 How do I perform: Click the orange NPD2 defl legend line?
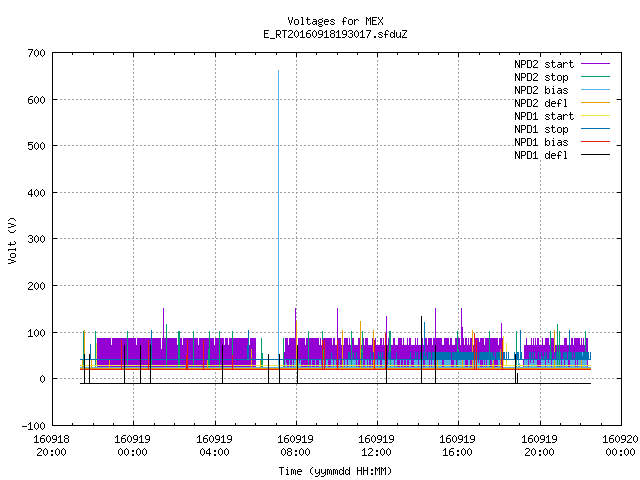click(595, 103)
